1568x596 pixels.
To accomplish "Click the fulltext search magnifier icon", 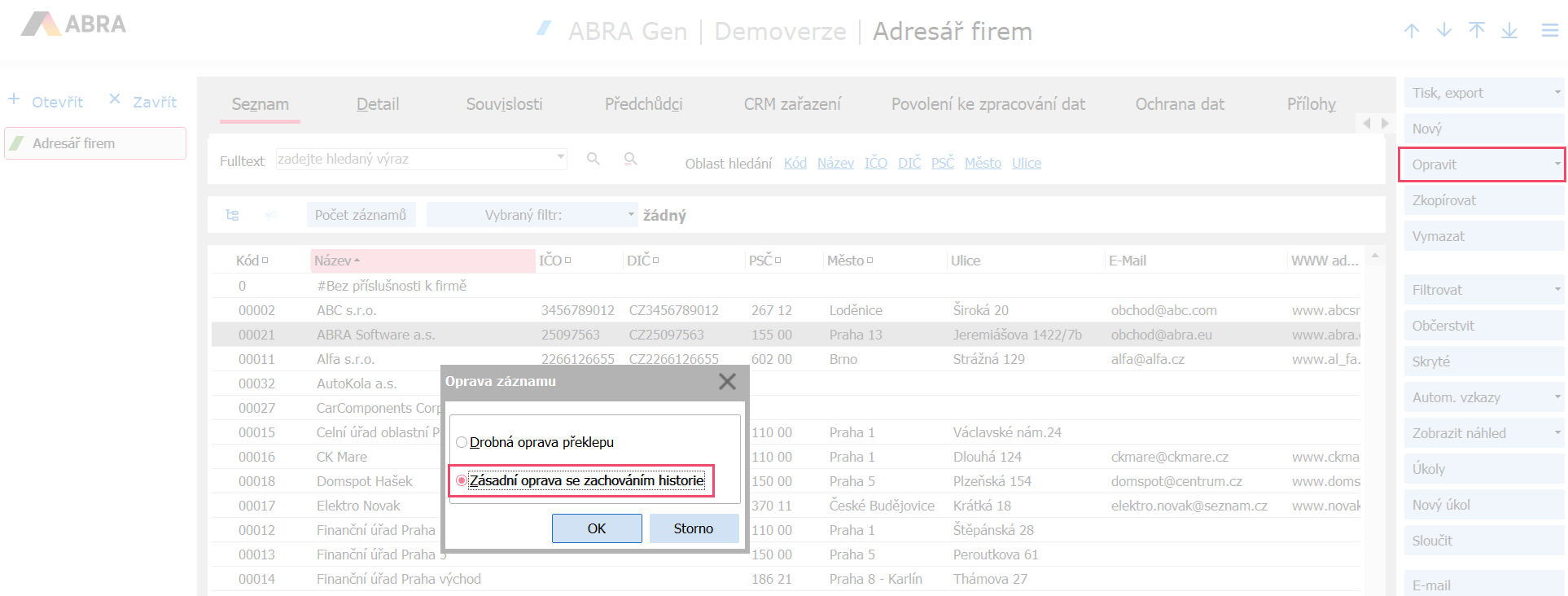I will pos(593,159).
